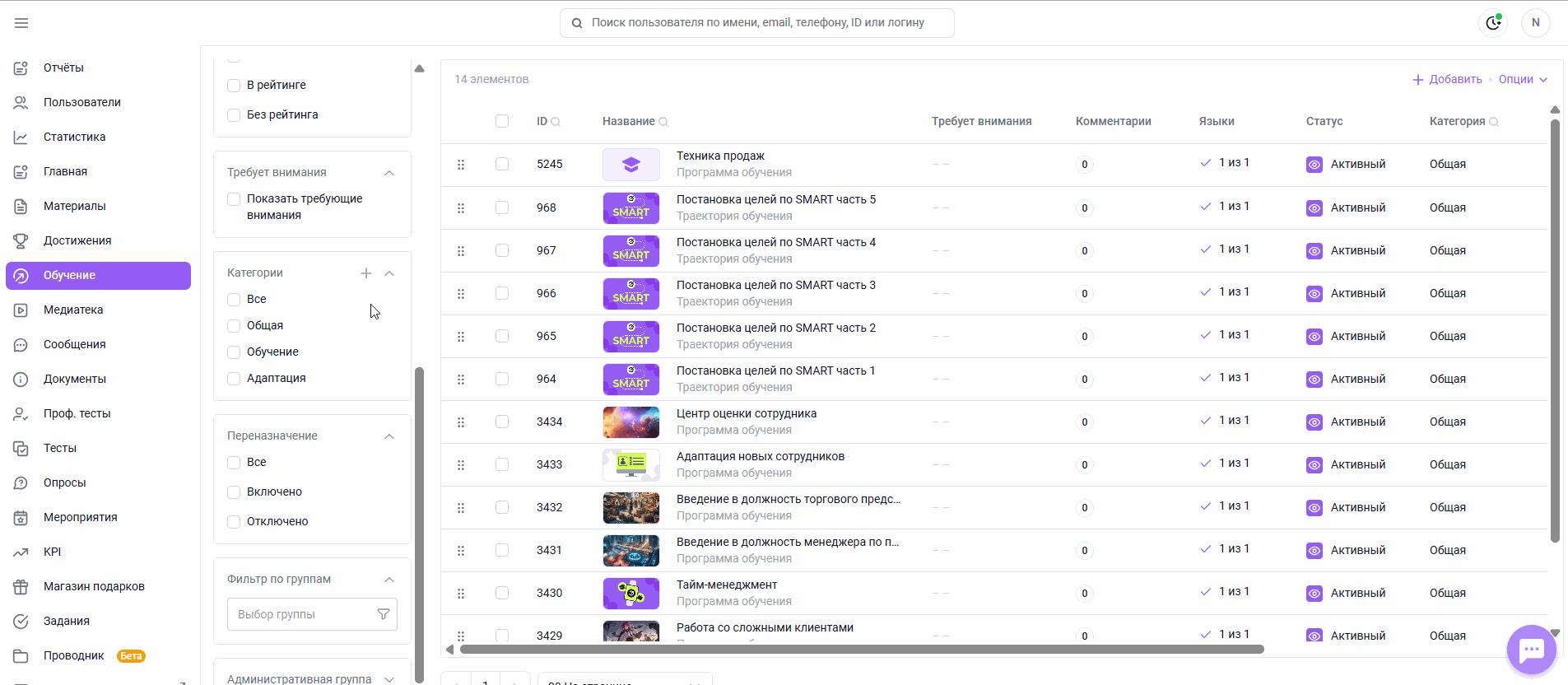Click the funnel icon in Выбор группы field
This screenshot has height=685, width=1568.
coord(383,614)
